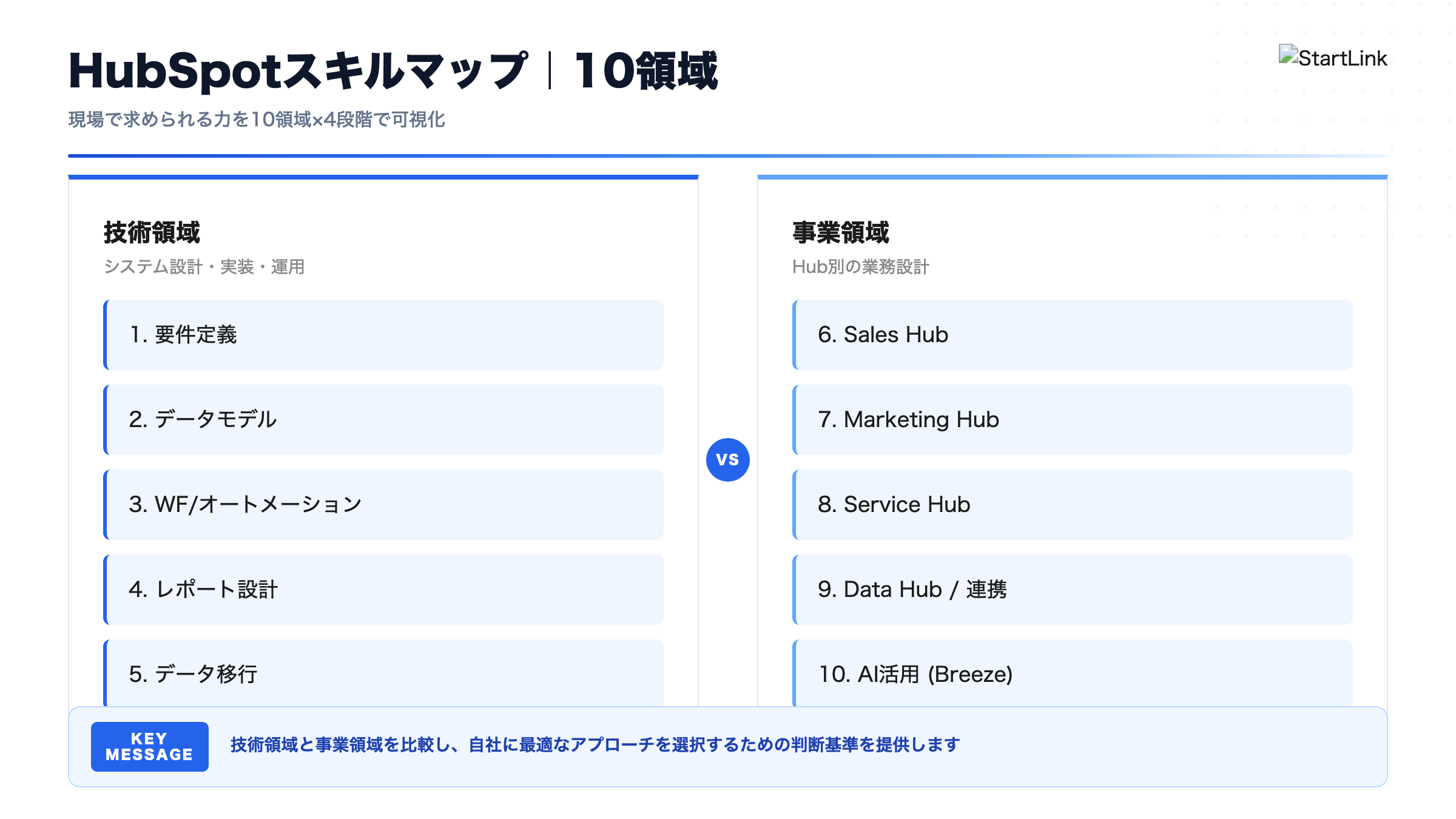Select the '8. Service Hub' item
The image size is (1456, 819).
click(x=1073, y=505)
